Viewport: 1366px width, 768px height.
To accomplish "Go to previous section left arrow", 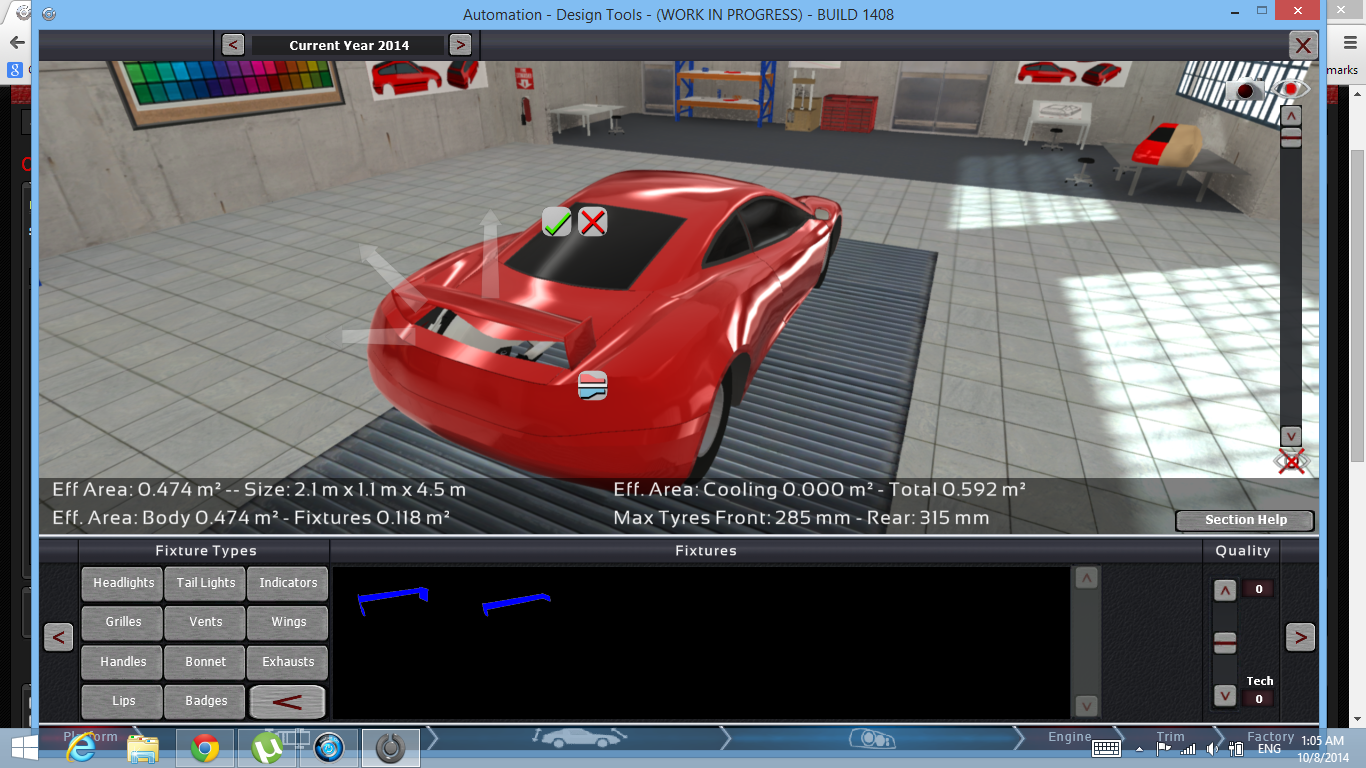I will tap(59, 637).
